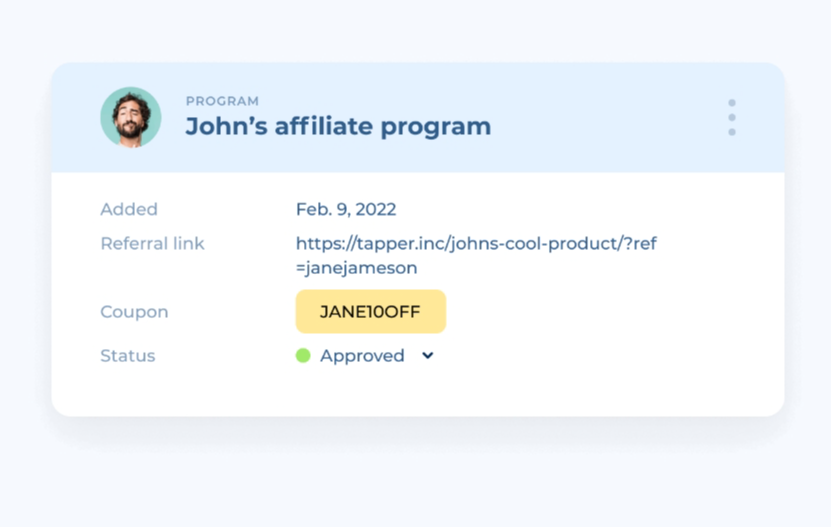Click the Coupon field label

(134, 311)
